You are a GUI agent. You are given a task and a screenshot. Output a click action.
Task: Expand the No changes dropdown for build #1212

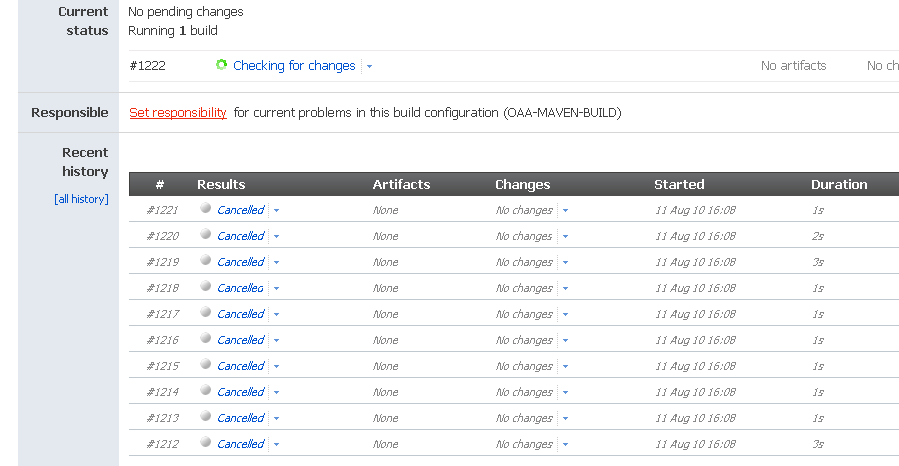click(x=565, y=444)
